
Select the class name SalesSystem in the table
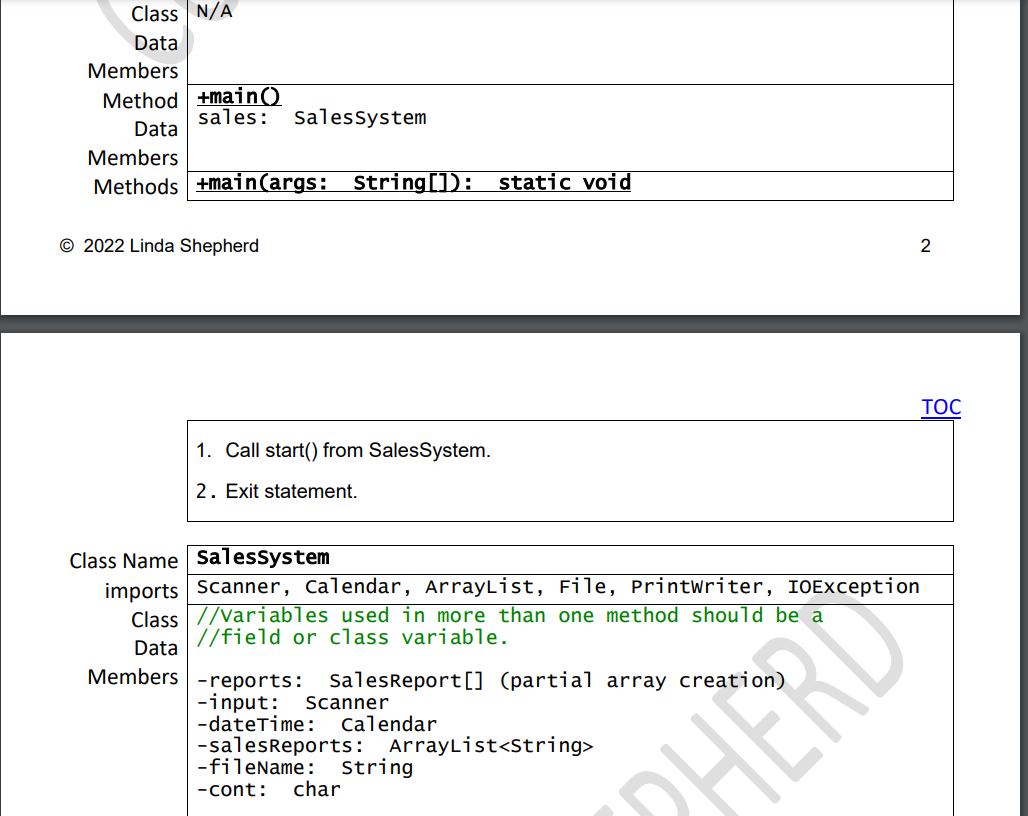pos(264,558)
